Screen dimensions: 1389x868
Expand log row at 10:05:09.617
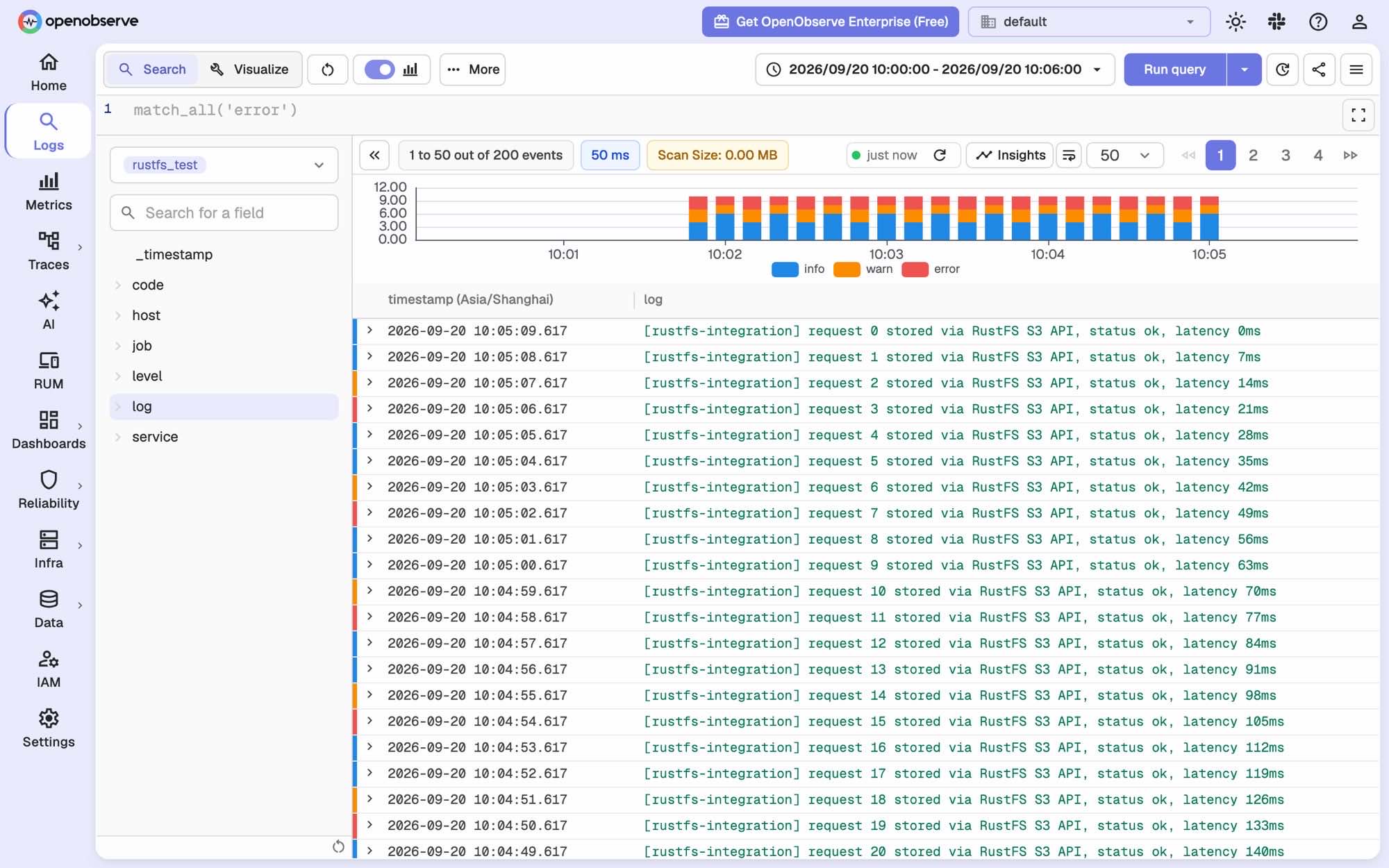[370, 331]
